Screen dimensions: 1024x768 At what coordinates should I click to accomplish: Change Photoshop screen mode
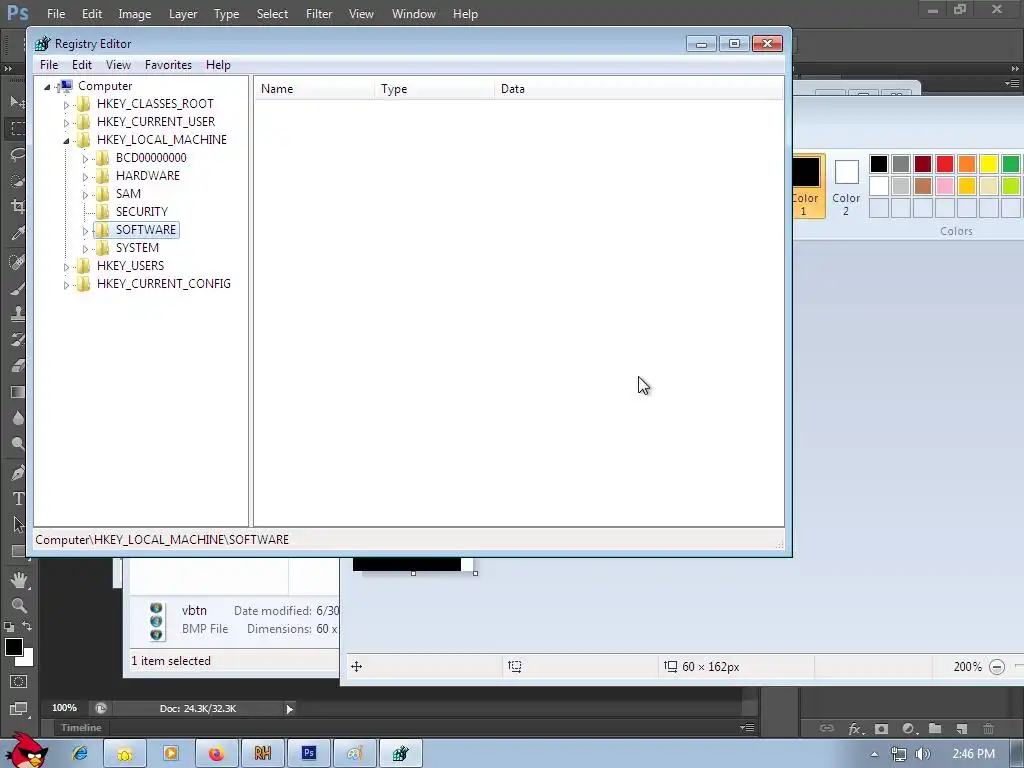pos(18,709)
